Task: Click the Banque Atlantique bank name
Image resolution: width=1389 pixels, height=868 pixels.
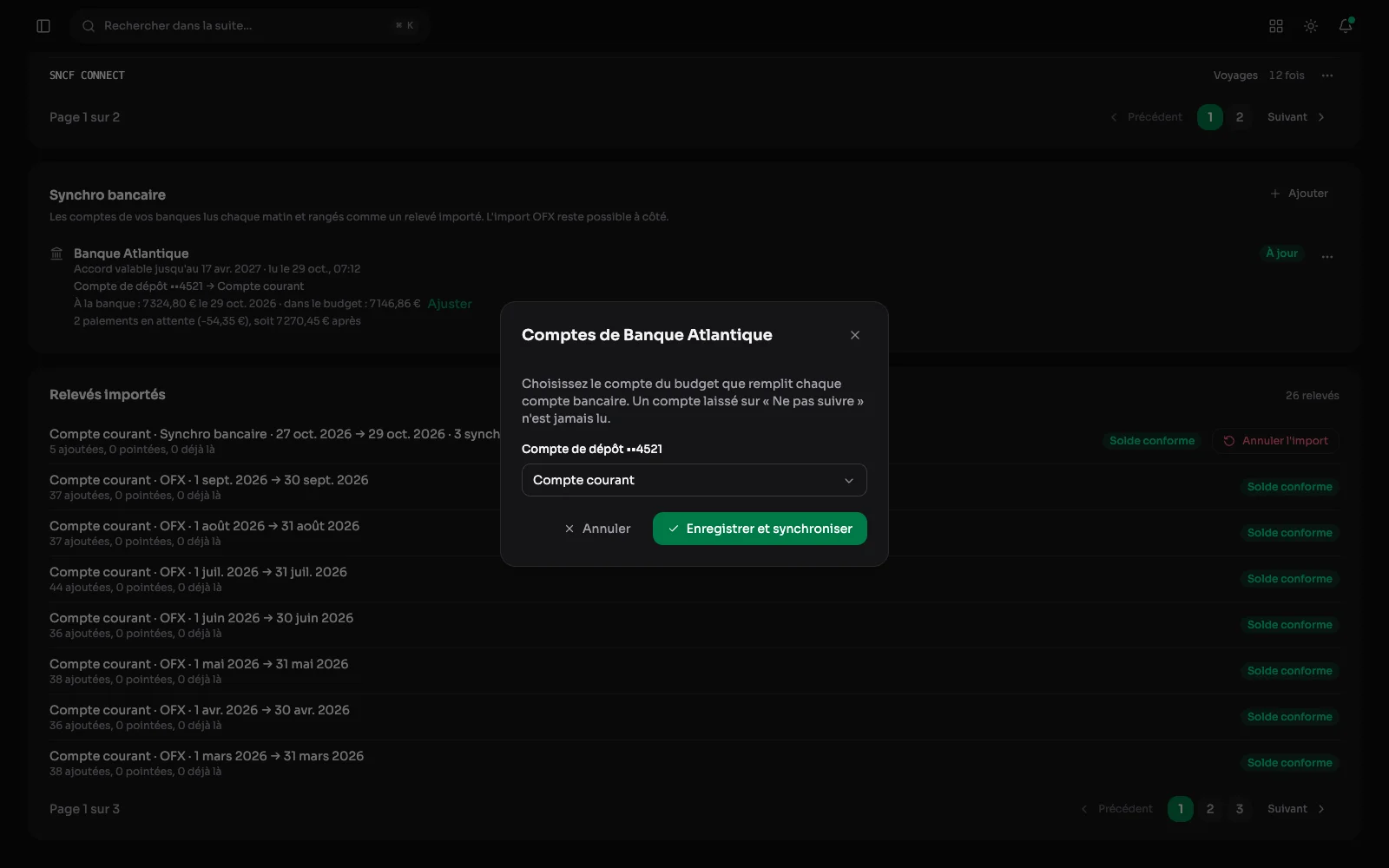Action: pos(131,253)
